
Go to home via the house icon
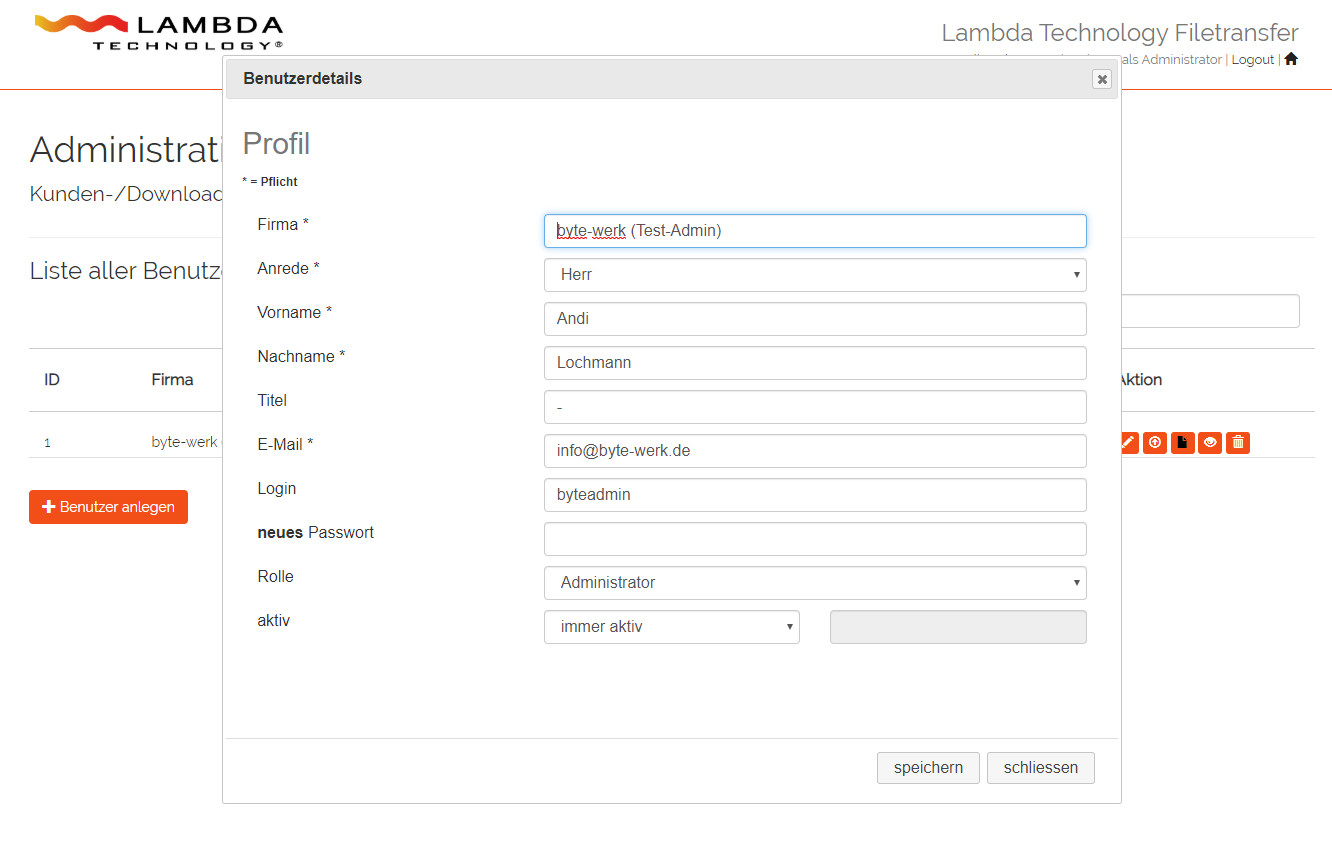[x=1291, y=59]
